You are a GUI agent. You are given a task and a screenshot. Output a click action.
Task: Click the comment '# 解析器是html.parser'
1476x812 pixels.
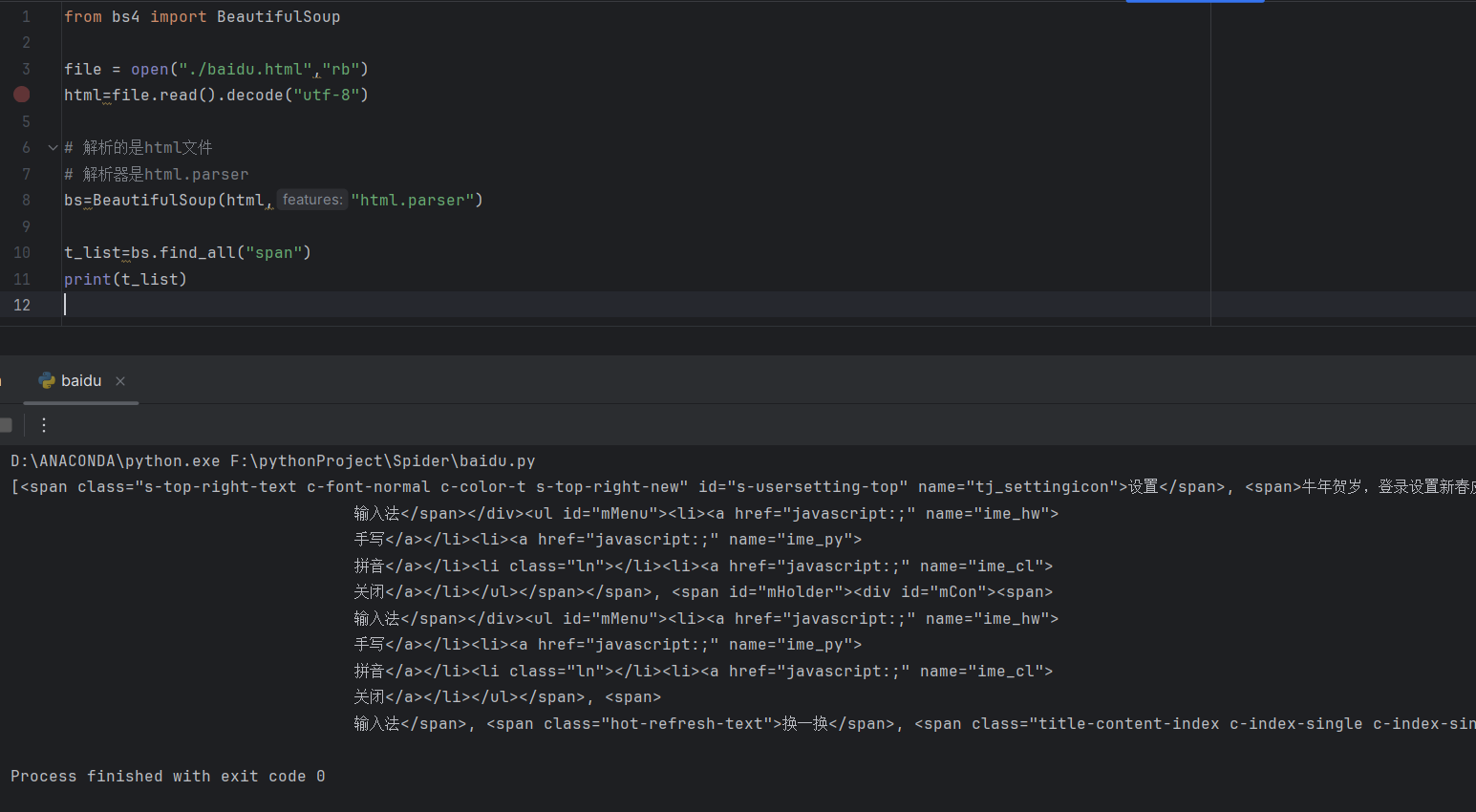pyautogui.click(x=157, y=174)
